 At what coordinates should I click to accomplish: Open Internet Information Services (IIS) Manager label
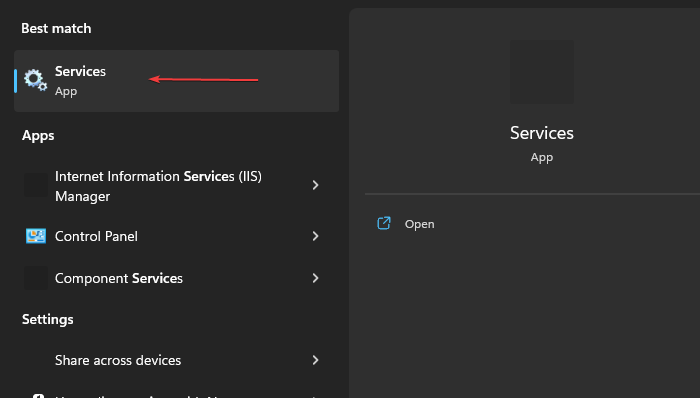158,186
